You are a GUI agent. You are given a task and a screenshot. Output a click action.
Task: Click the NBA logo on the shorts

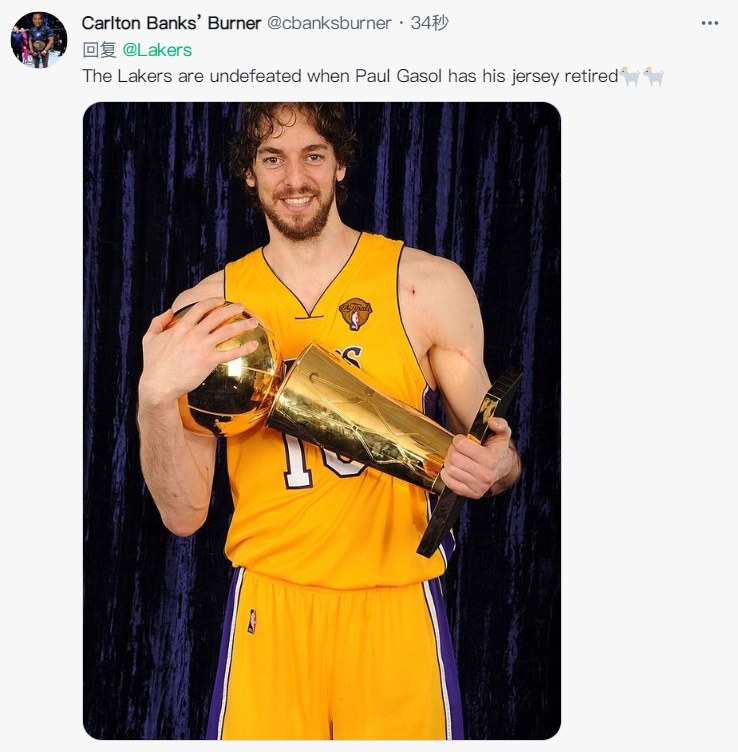click(252, 621)
